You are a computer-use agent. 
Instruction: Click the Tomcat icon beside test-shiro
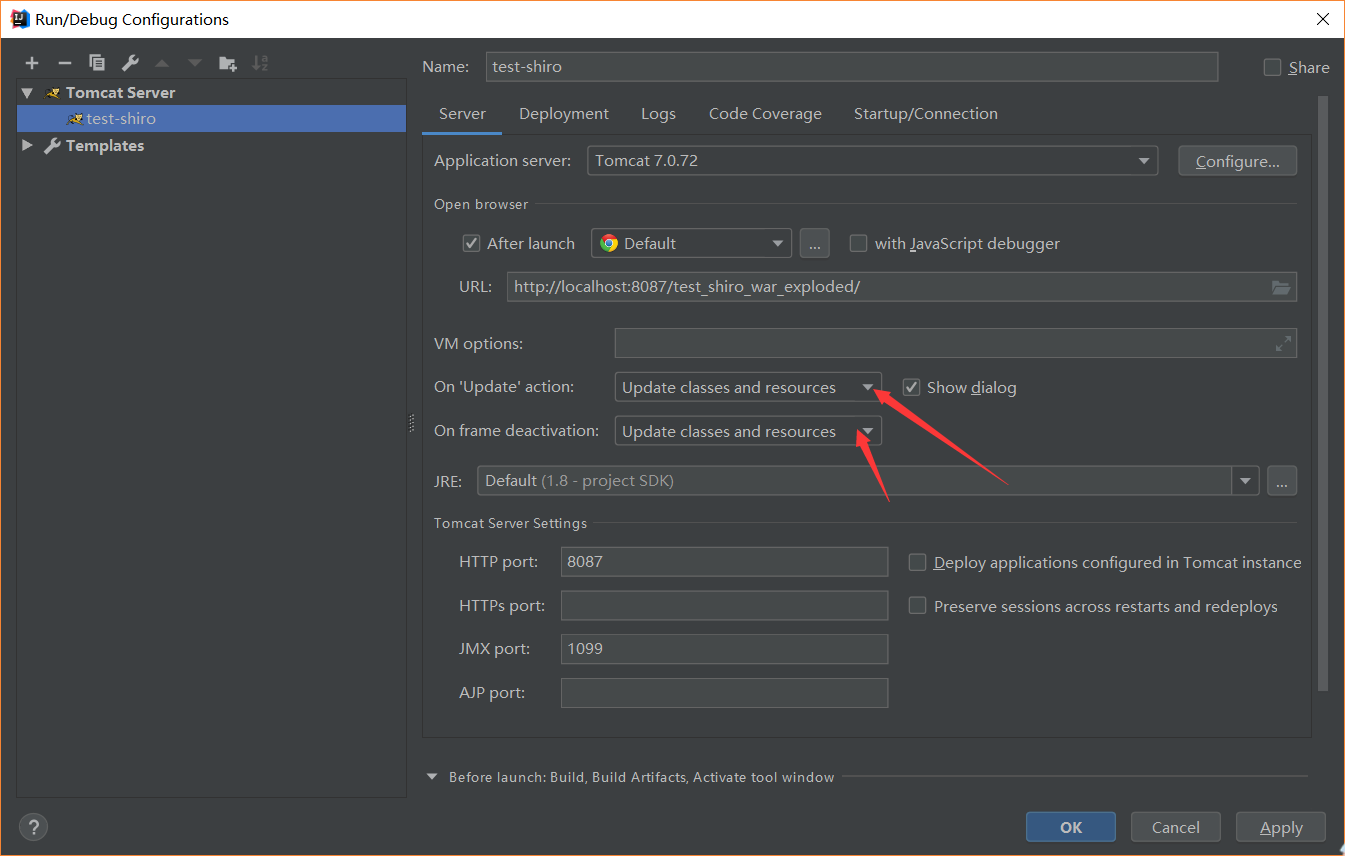(75, 119)
